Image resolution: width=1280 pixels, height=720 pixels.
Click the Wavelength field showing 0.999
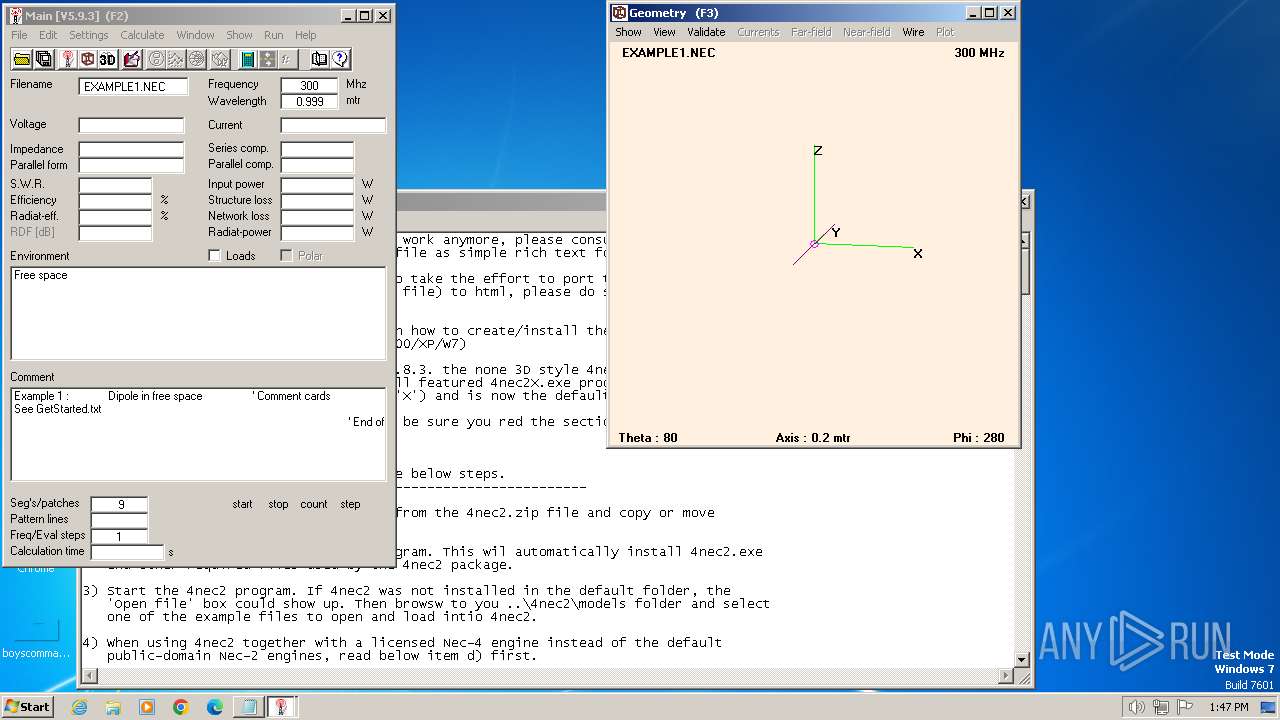pyautogui.click(x=309, y=101)
